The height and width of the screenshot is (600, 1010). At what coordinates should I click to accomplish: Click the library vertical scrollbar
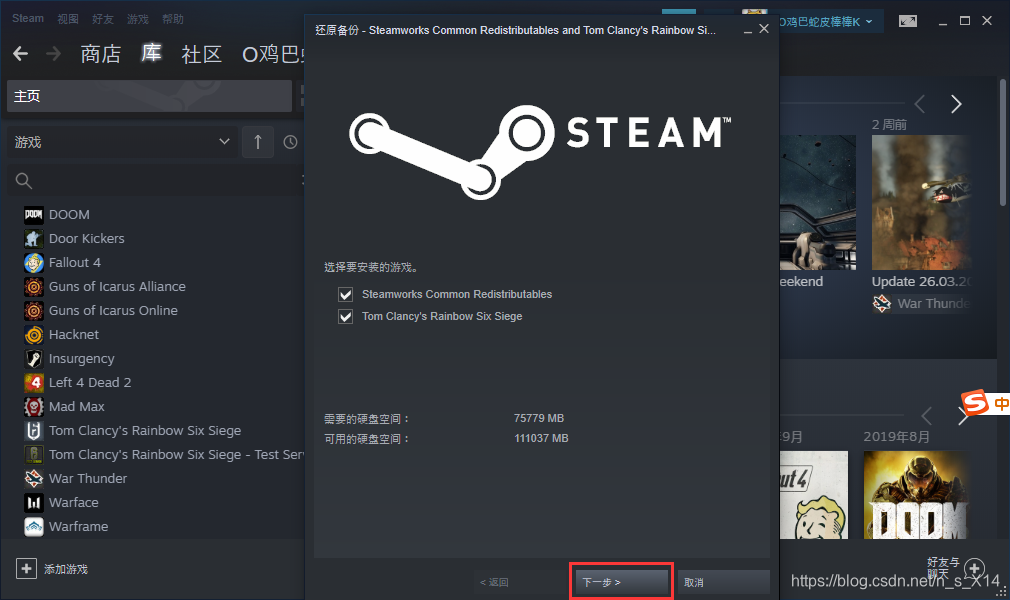(x=1003, y=142)
